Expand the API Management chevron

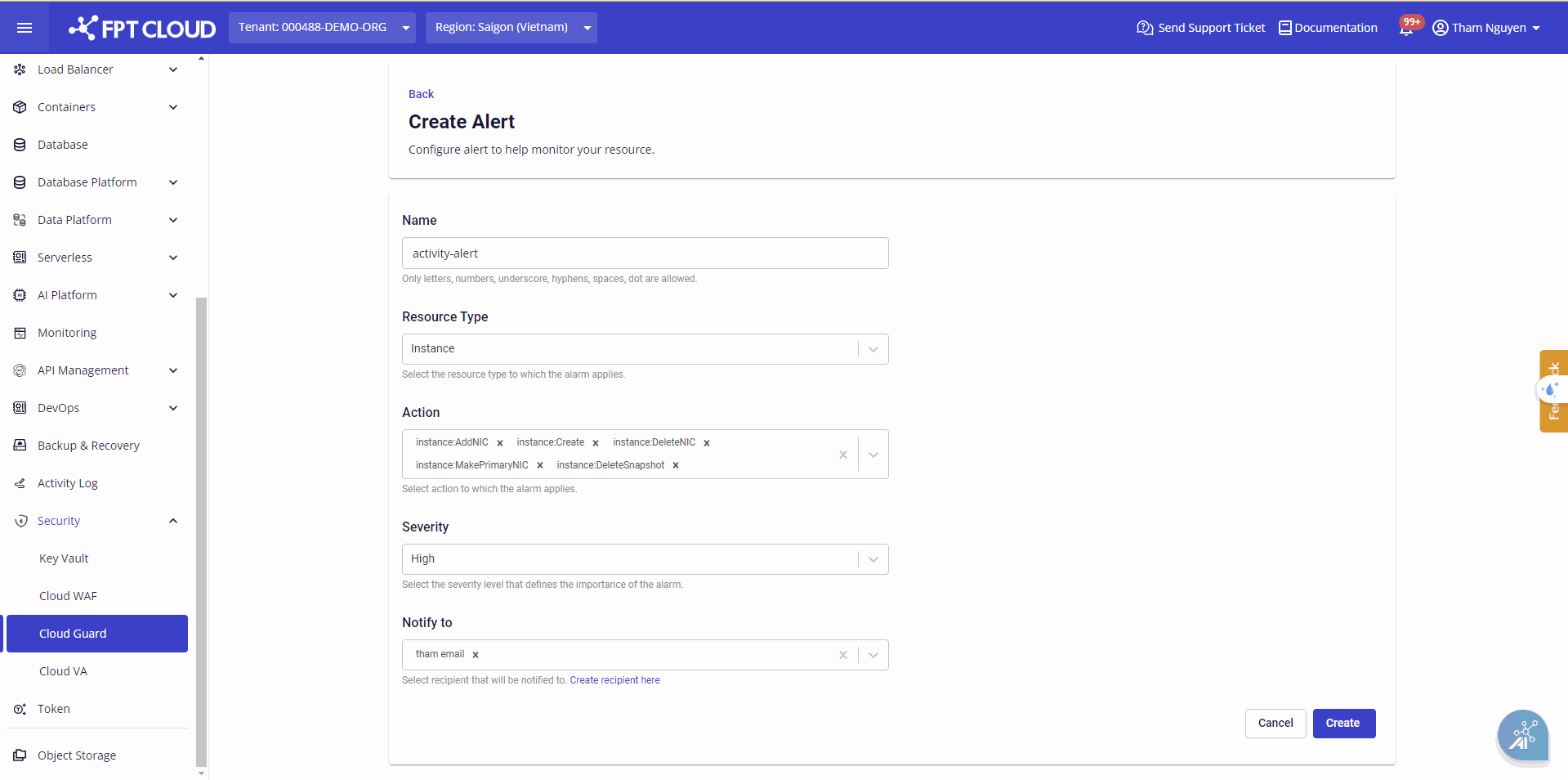pyautogui.click(x=173, y=370)
